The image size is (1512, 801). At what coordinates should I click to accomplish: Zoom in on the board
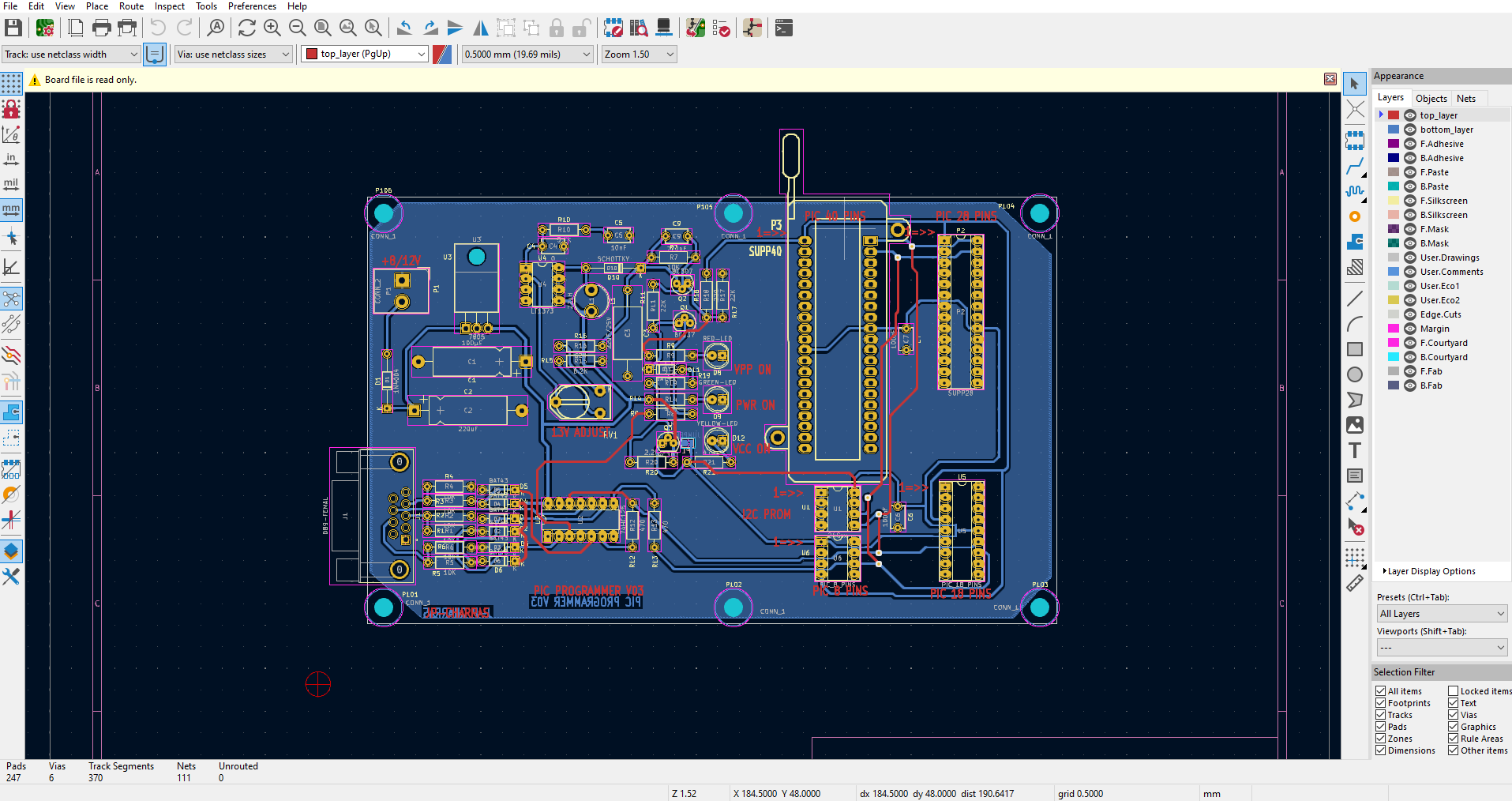272,28
